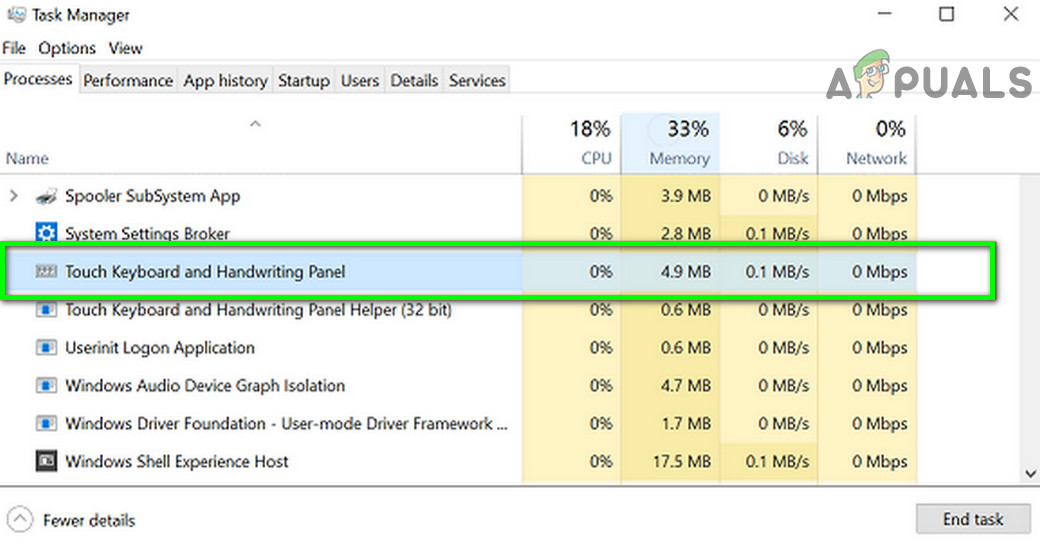Open the Services tab
The height and width of the screenshot is (550, 1040).
[x=477, y=81]
